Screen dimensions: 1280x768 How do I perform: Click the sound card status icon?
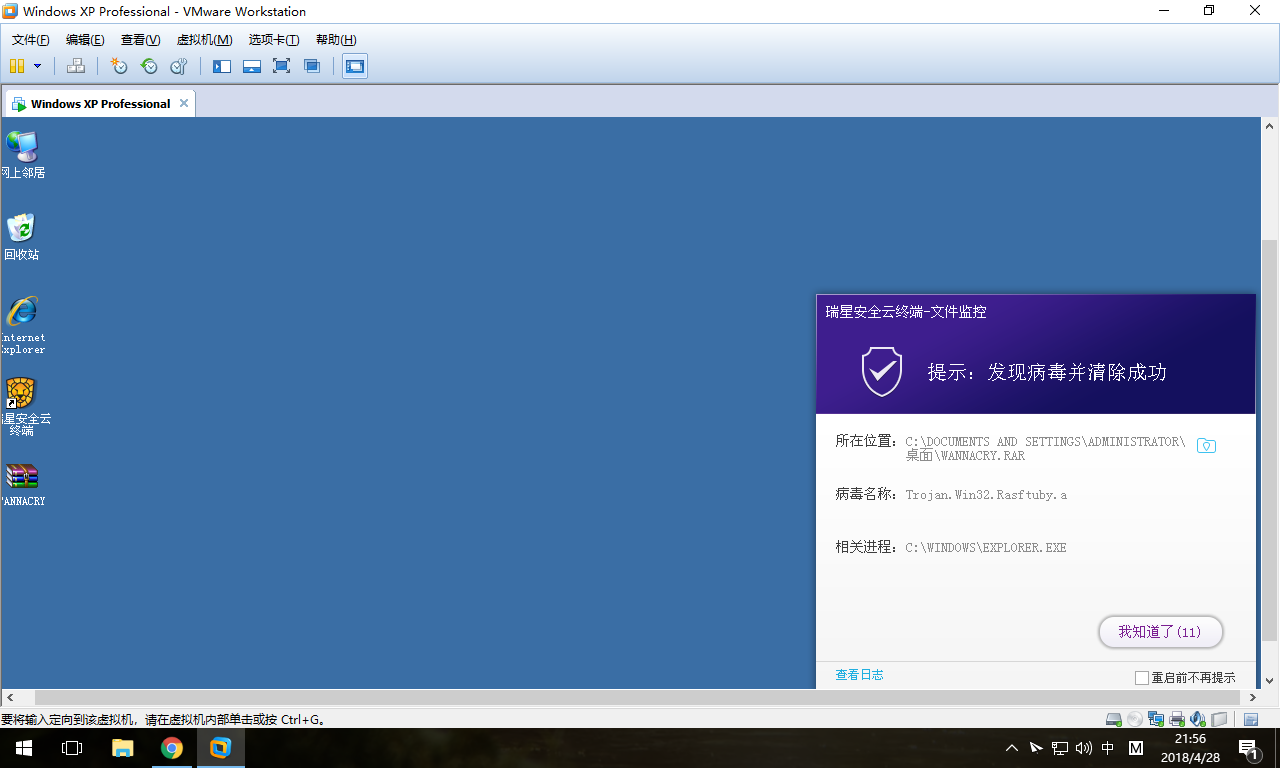click(x=1198, y=719)
